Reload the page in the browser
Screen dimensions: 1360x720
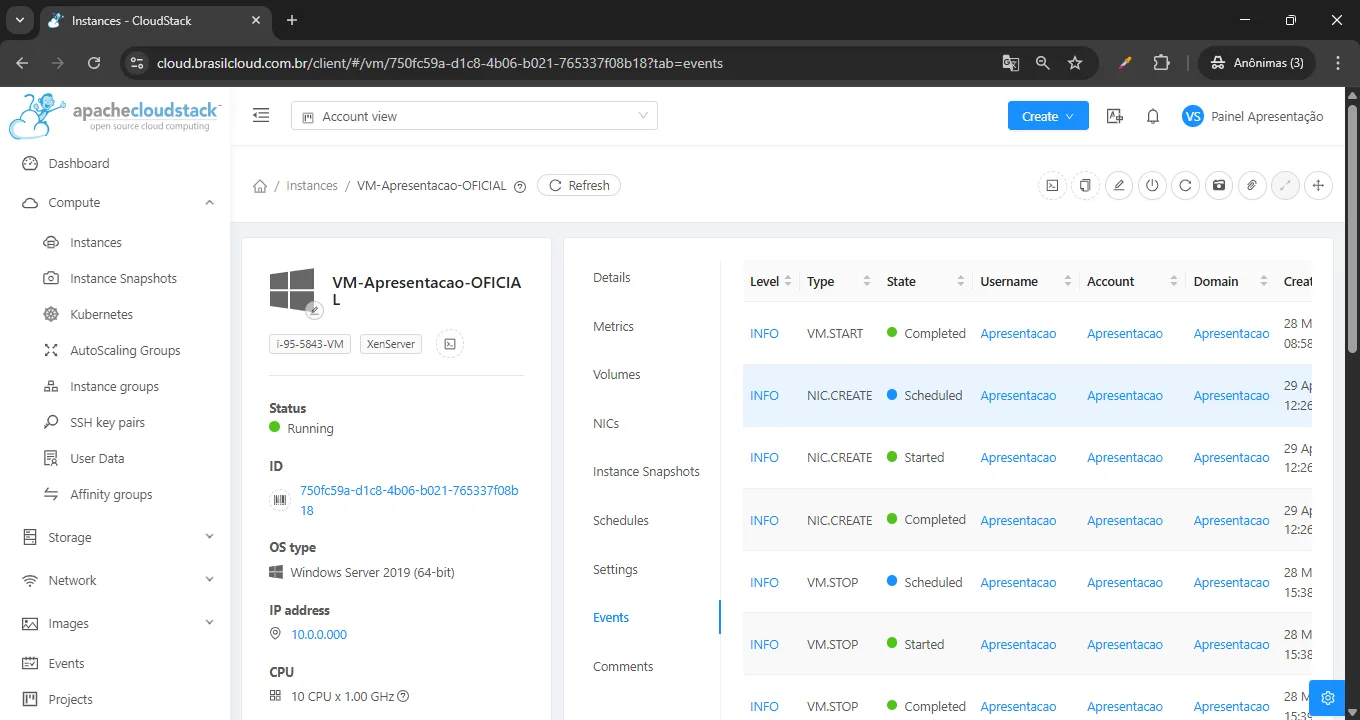click(94, 63)
